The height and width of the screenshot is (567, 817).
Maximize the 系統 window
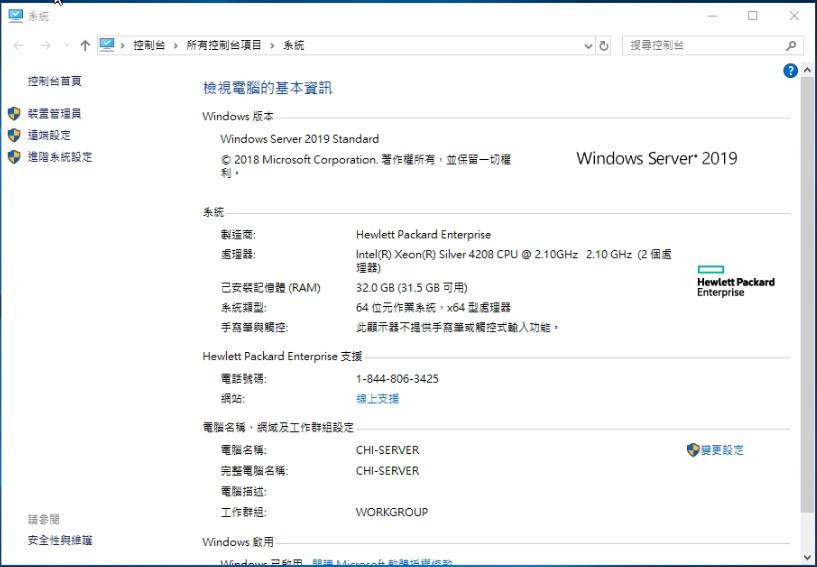[x=752, y=16]
